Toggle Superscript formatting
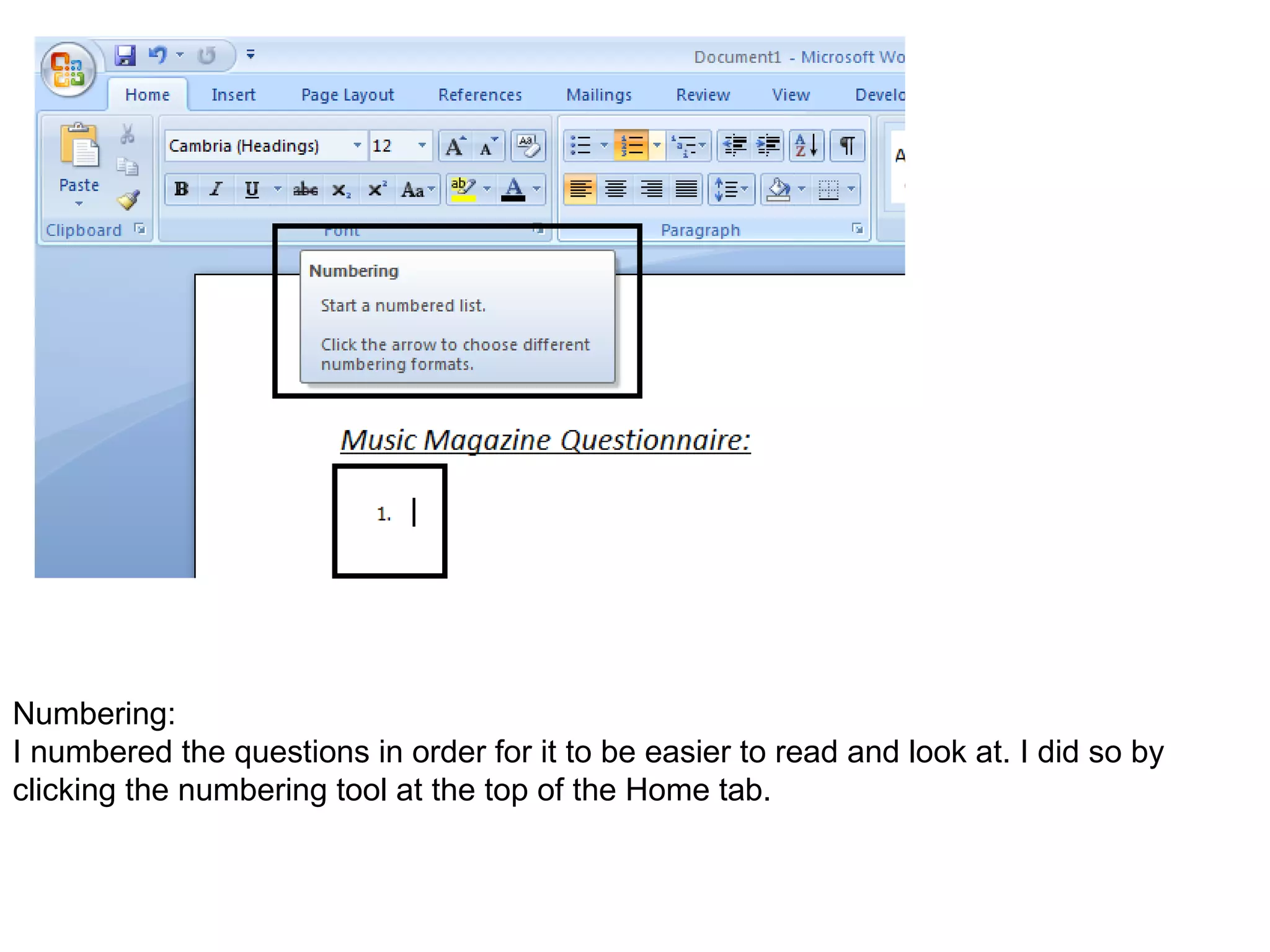The image size is (1270, 952). coord(377,189)
